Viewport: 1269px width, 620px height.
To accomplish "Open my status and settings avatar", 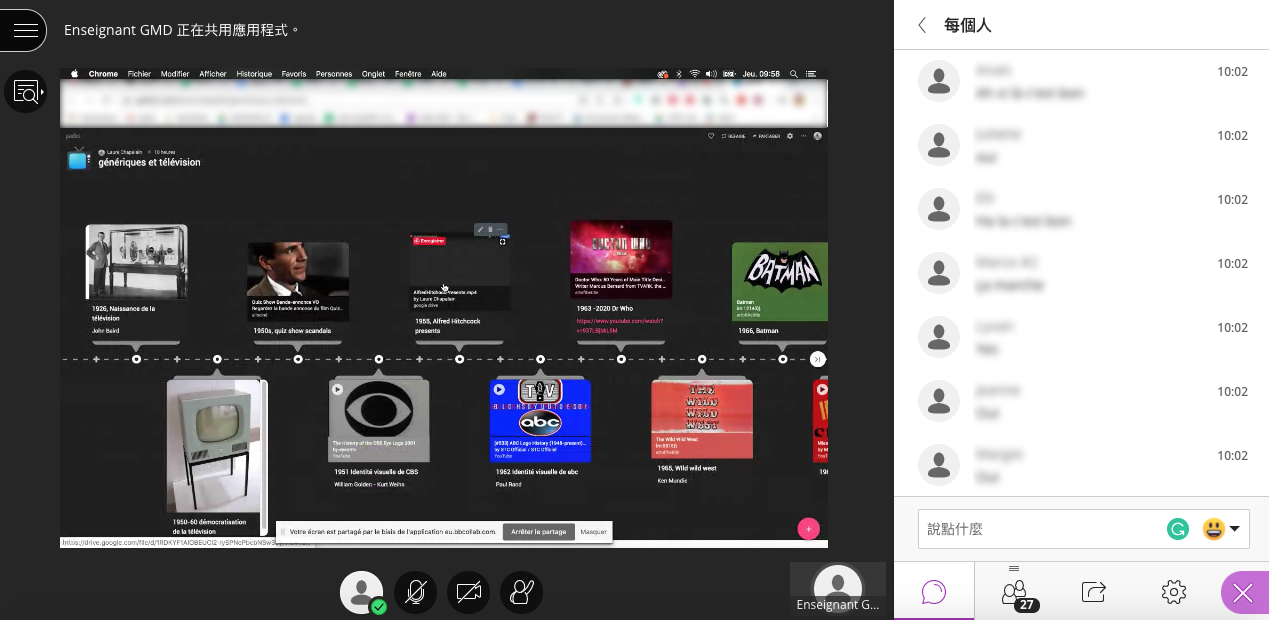I will coord(362,592).
